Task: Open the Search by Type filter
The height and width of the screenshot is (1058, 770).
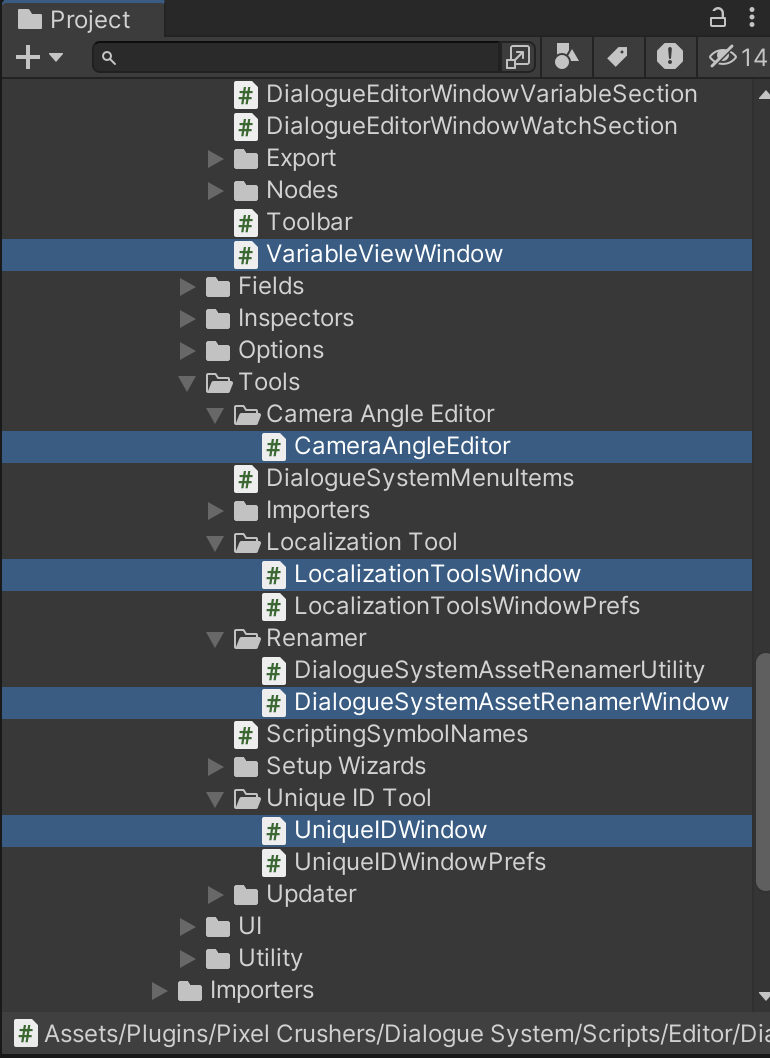Action: [566, 57]
